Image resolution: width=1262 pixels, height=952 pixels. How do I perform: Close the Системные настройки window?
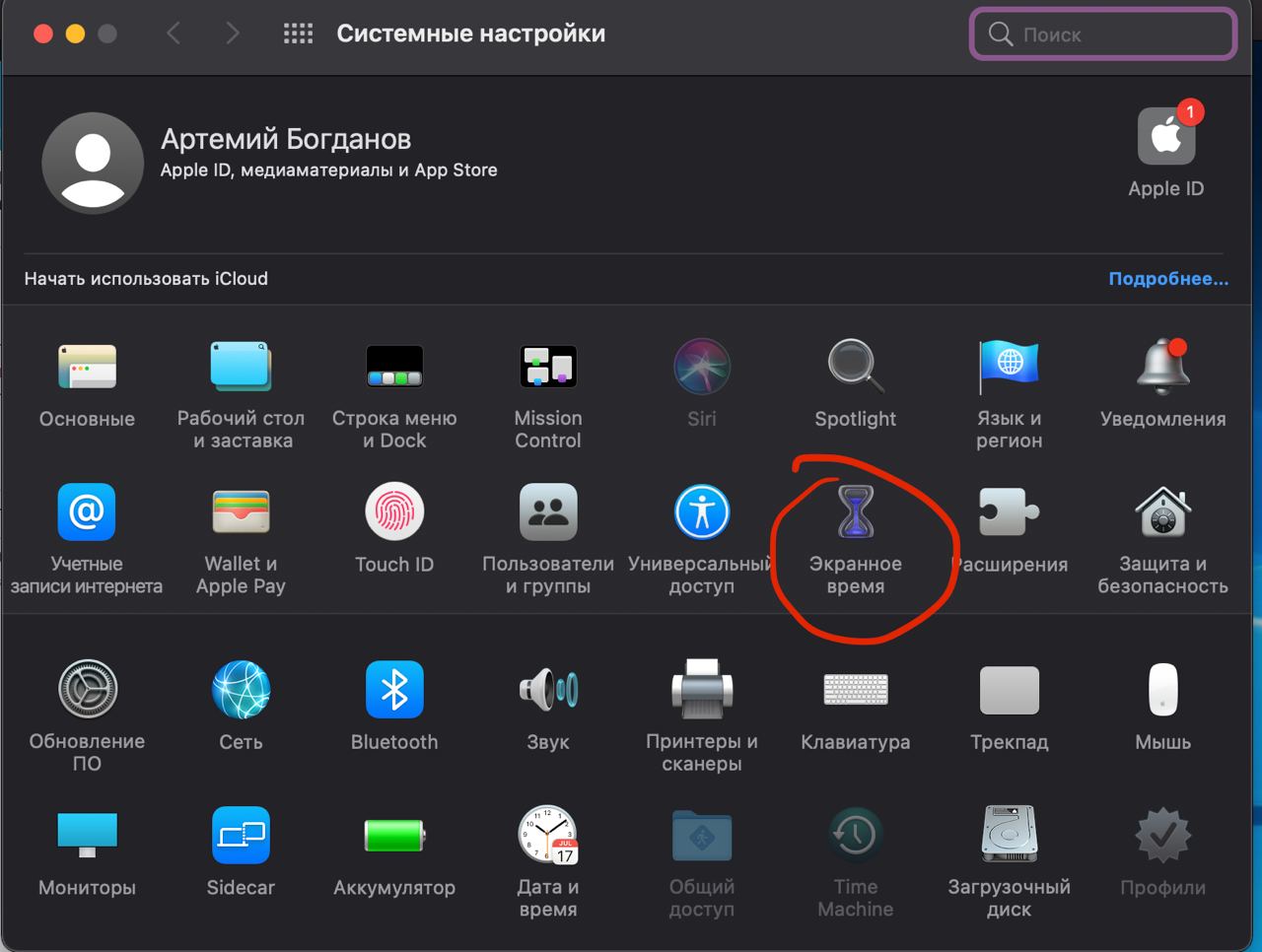(42, 34)
